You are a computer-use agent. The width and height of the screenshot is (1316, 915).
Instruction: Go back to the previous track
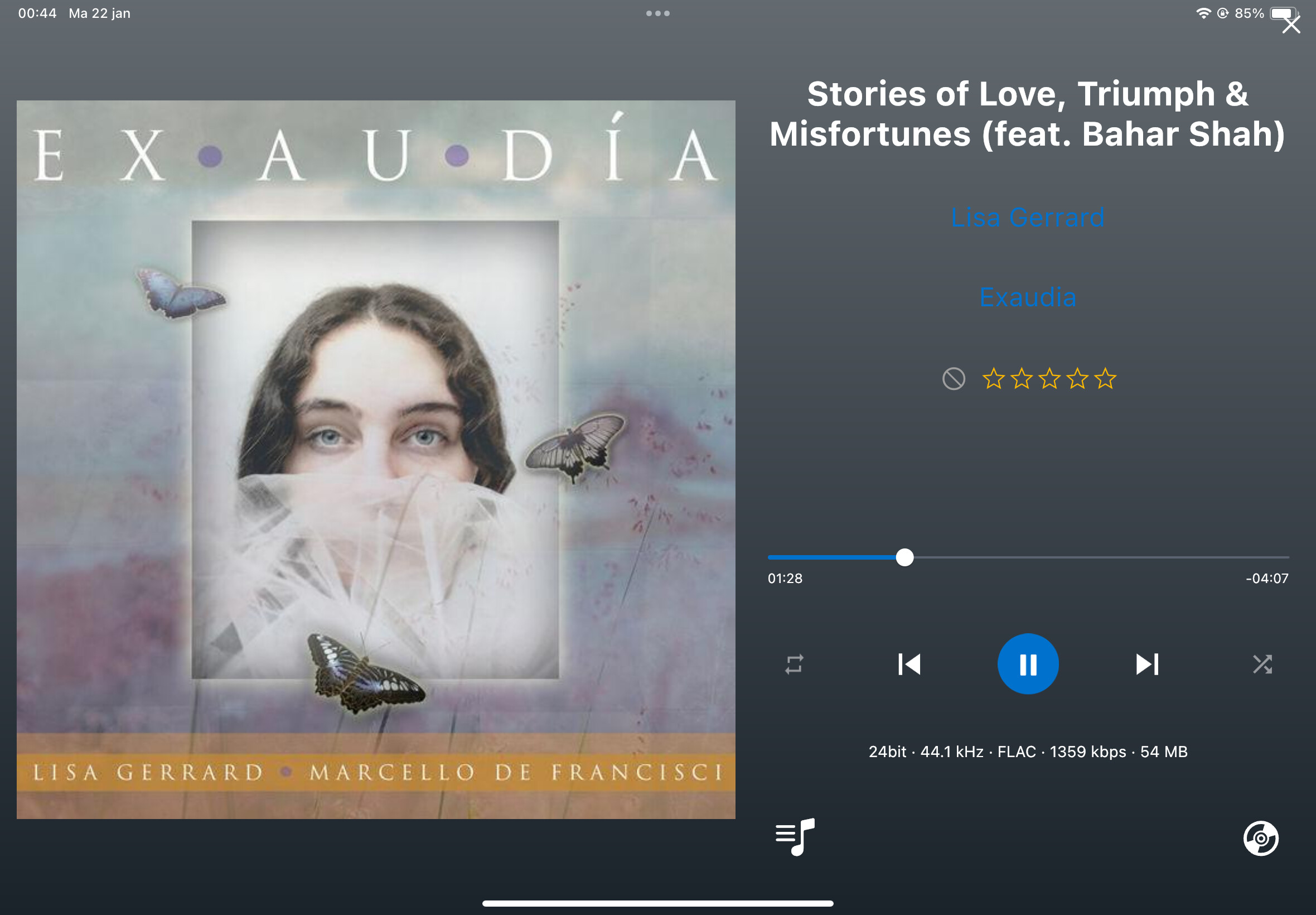click(x=908, y=664)
